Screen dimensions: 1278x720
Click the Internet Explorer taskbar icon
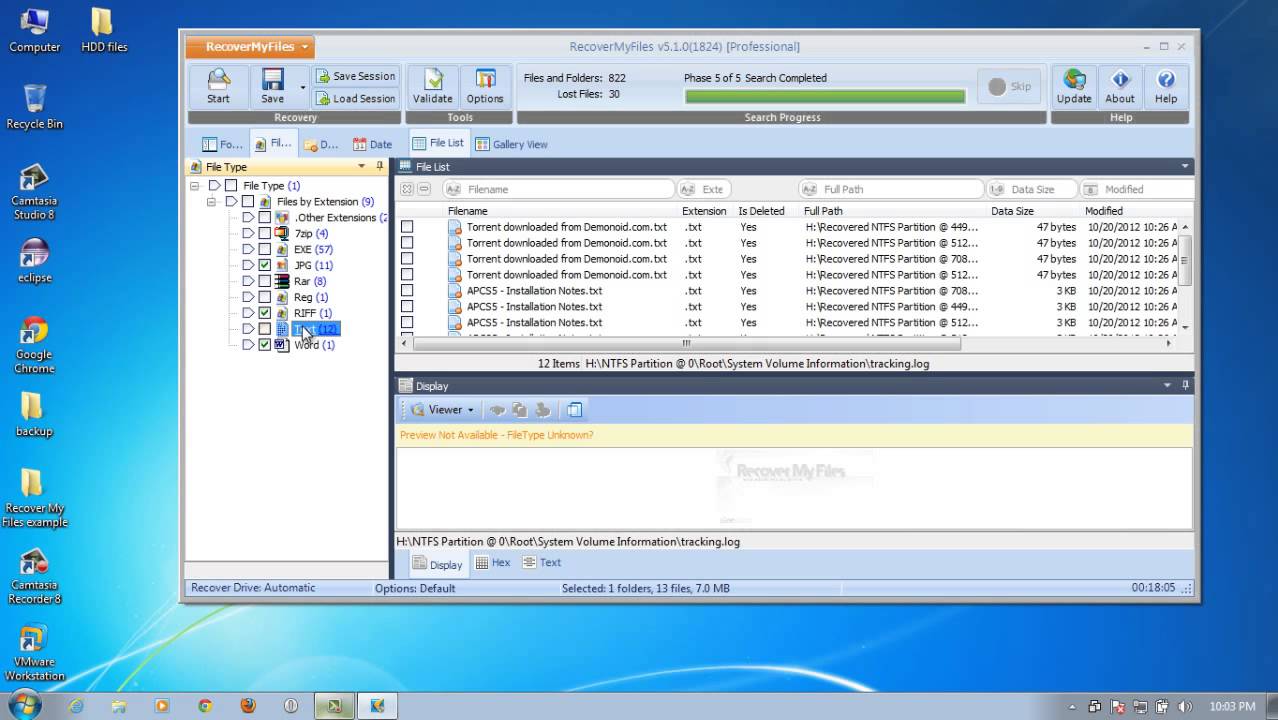(x=76, y=706)
